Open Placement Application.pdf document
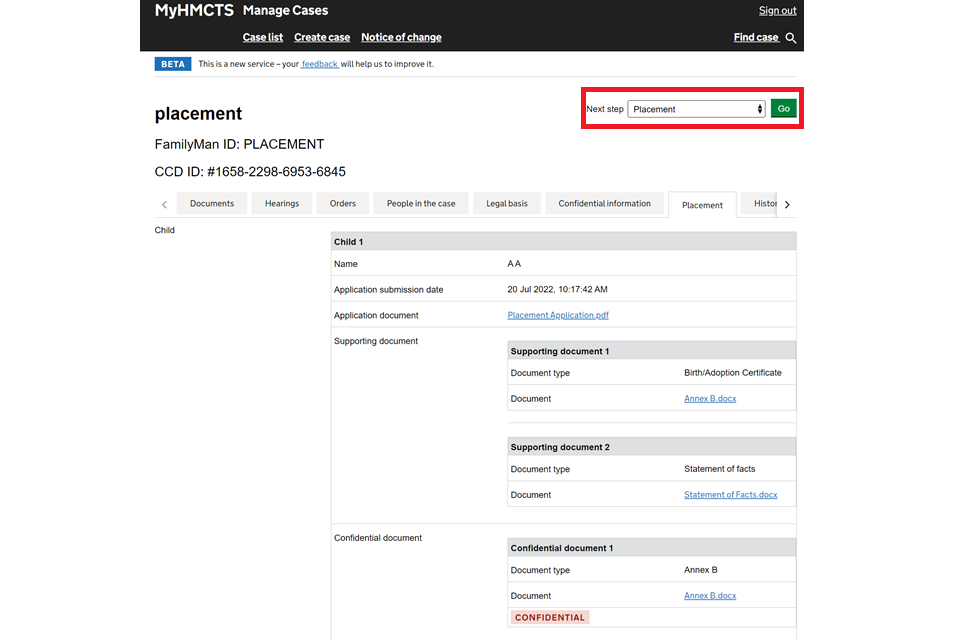The width and height of the screenshot is (960, 640). (x=558, y=315)
